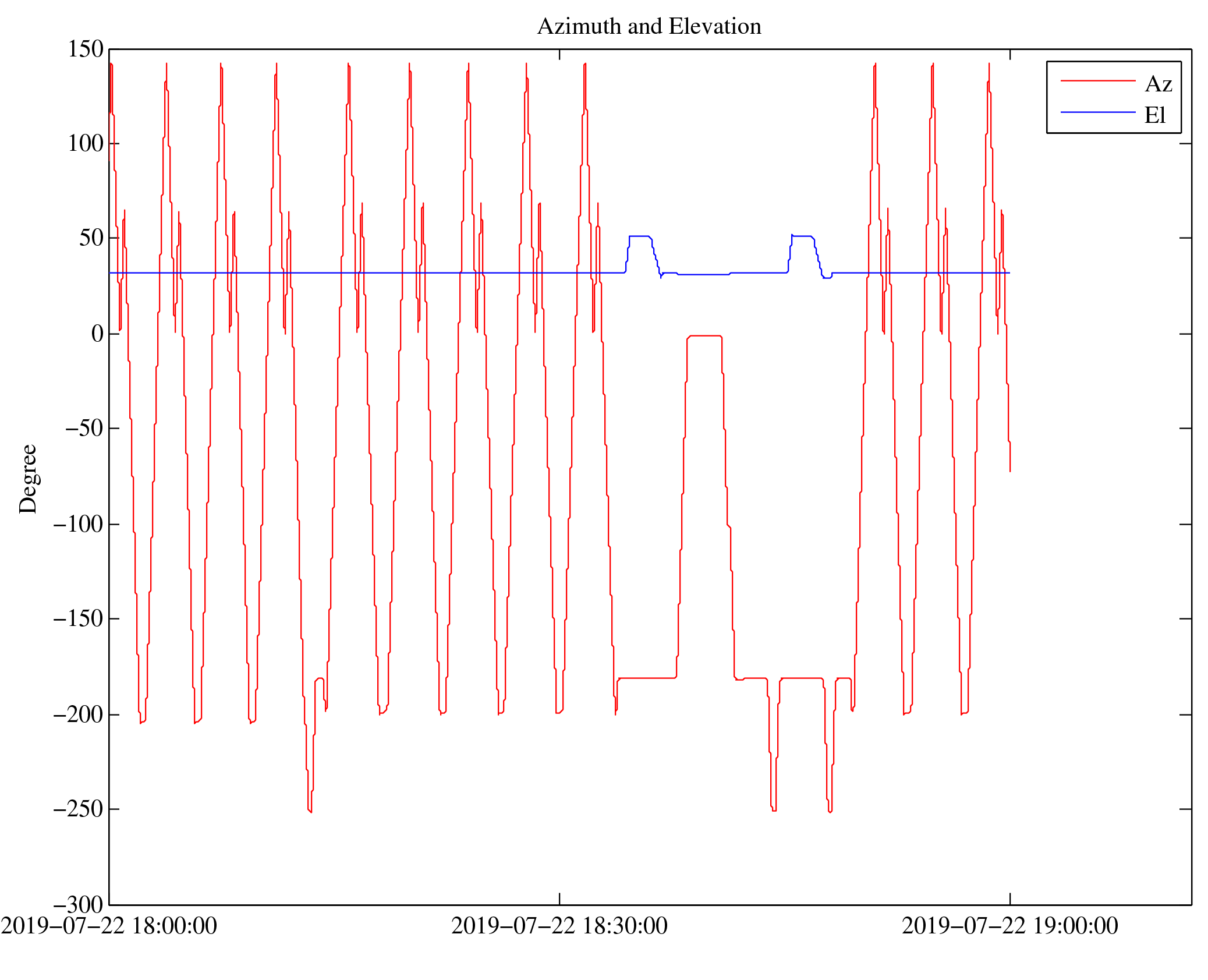Click the 18:30:00 x-axis tick label
1208x980 pixels.
[559, 926]
